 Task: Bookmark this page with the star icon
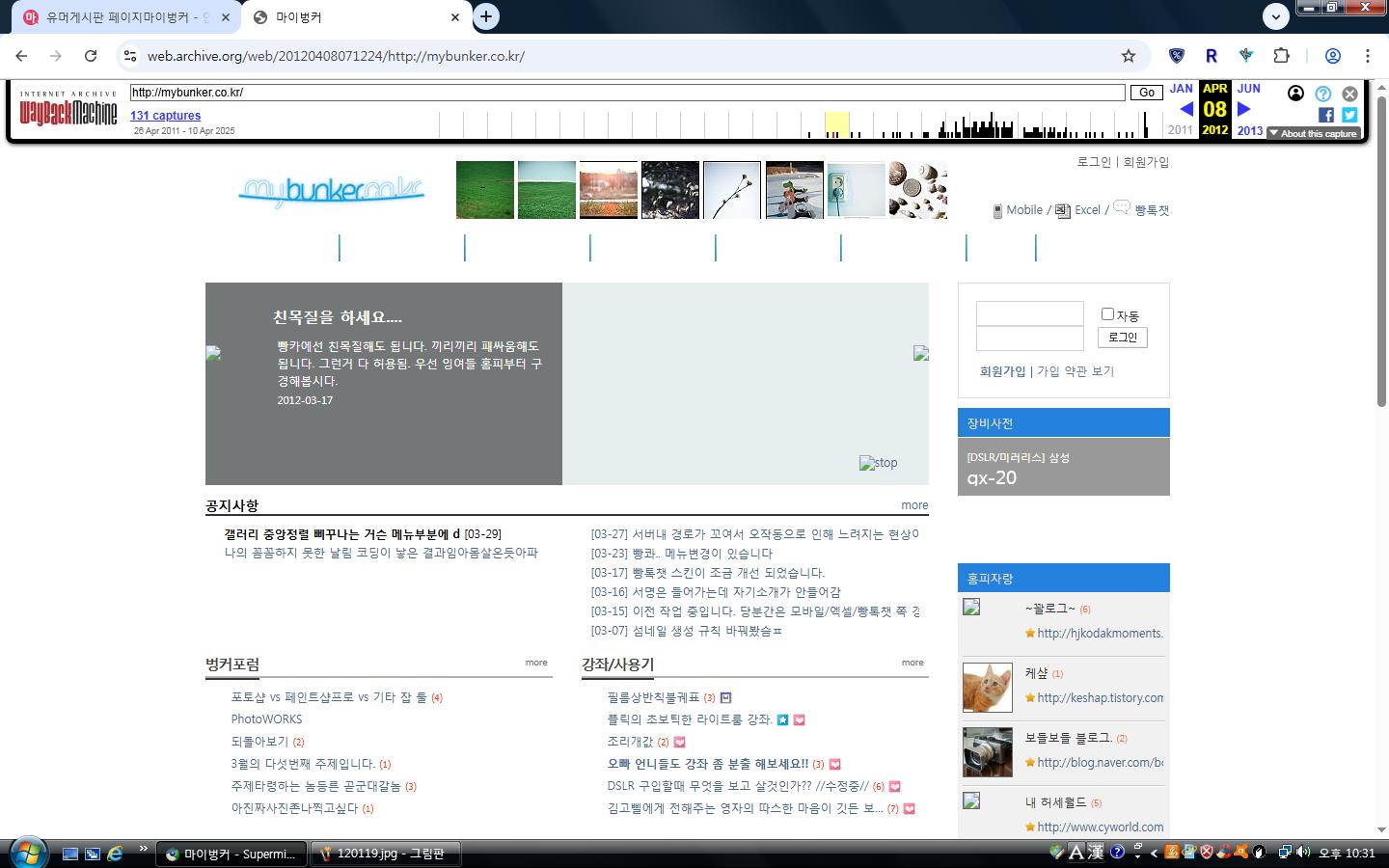(x=1129, y=56)
